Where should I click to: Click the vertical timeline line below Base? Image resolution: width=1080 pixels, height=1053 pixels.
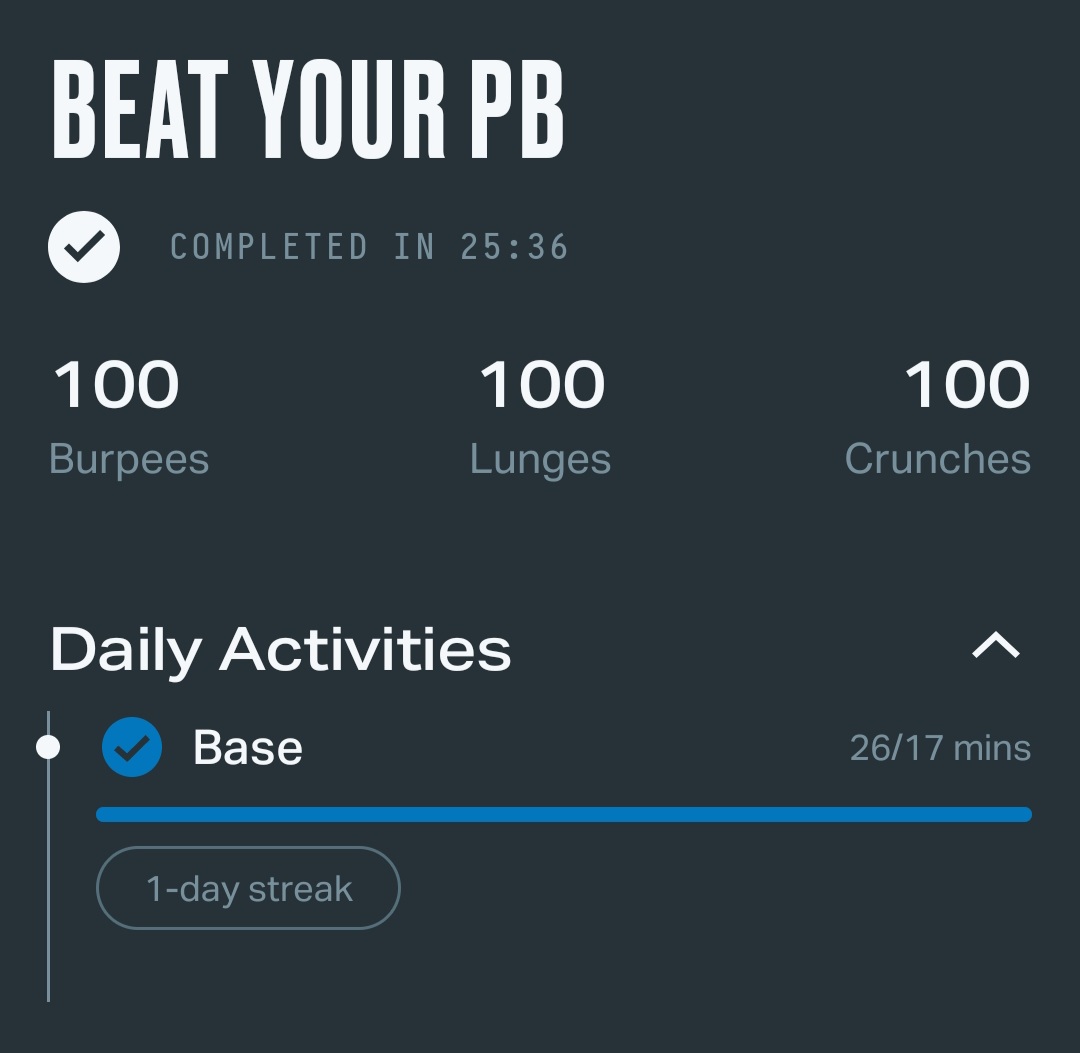[48, 900]
